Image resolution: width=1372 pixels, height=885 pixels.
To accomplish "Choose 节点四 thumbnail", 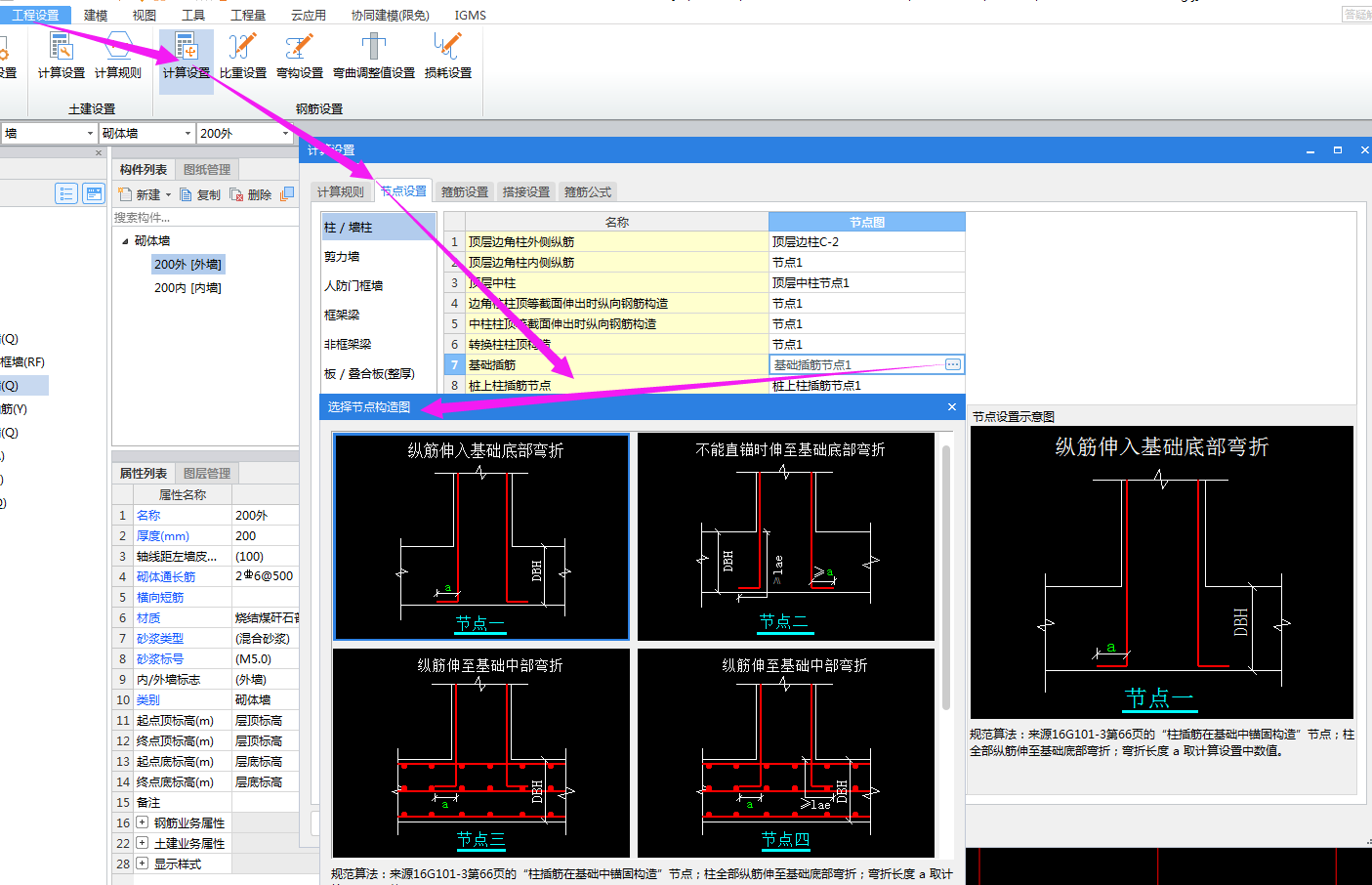I will 786,752.
